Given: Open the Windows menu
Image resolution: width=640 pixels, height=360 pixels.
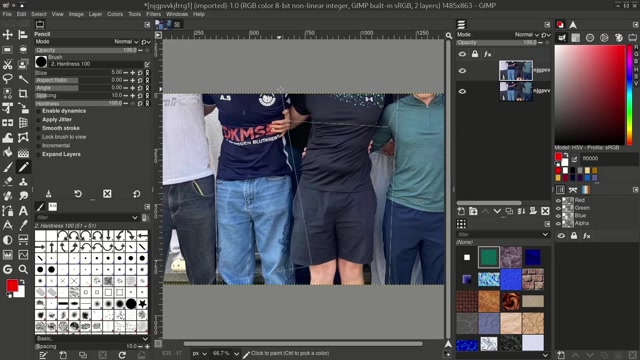Looking at the screenshot, I should tap(177, 14).
